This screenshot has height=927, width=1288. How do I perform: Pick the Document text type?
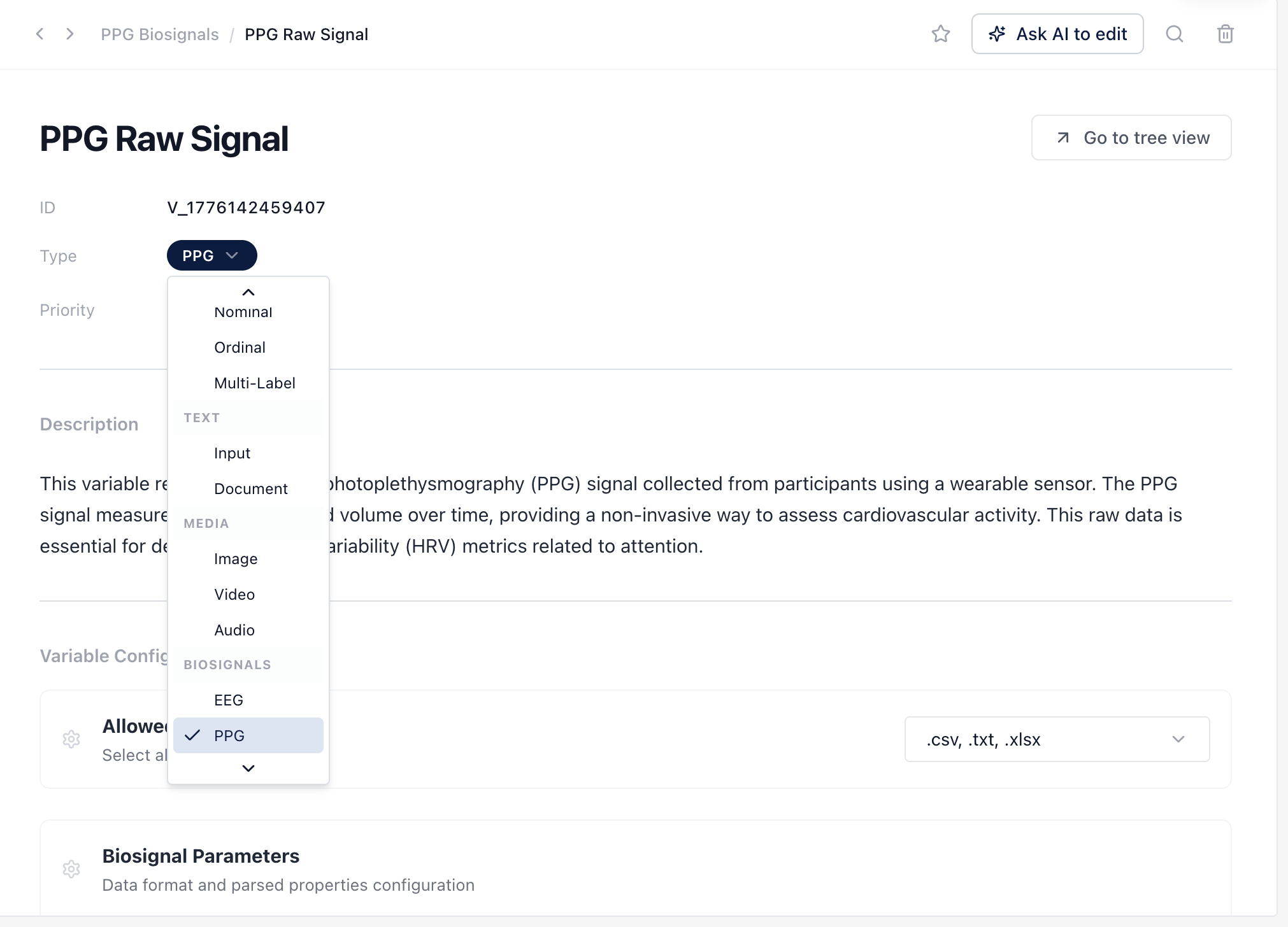point(250,489)
